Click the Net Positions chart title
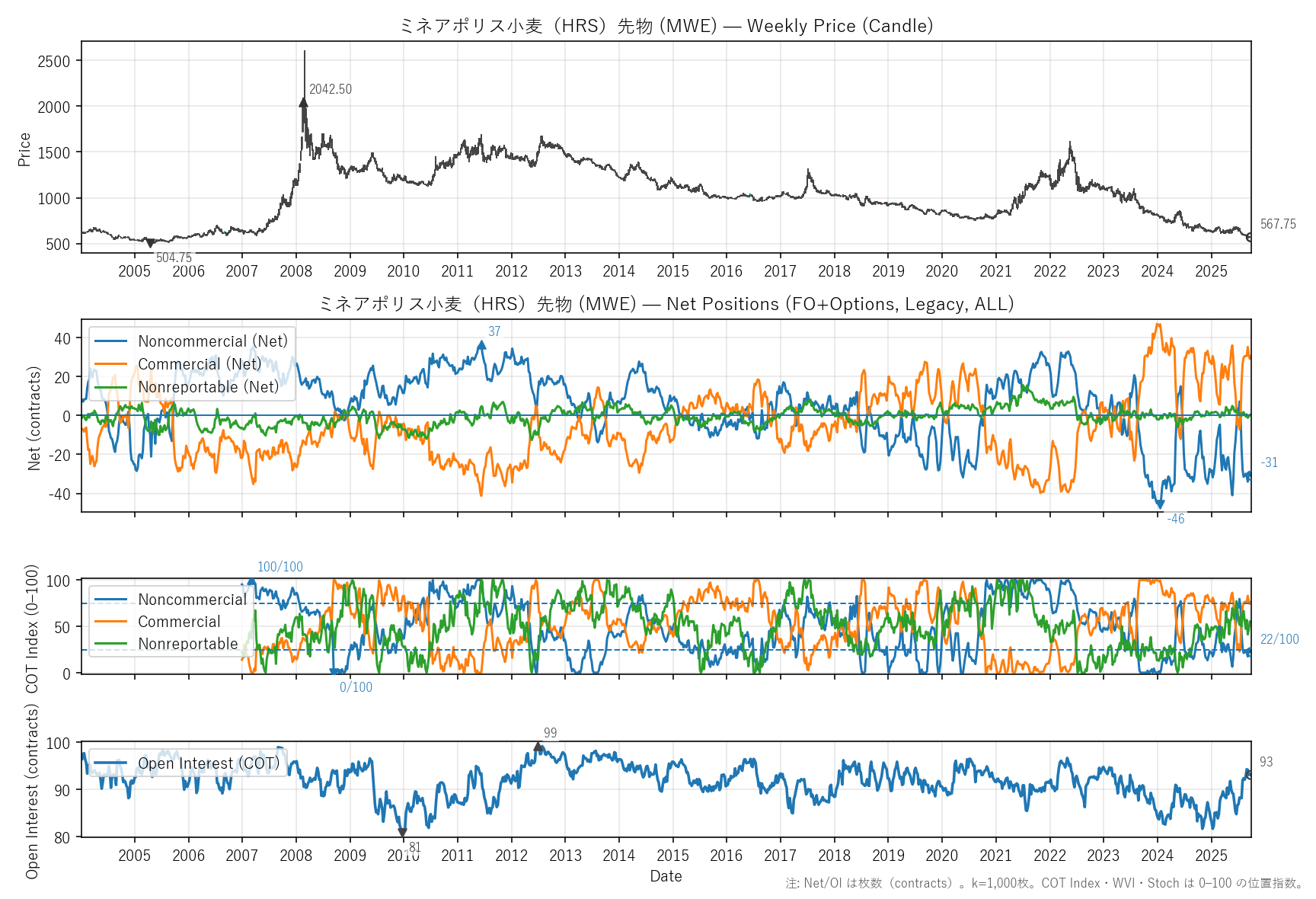1316x899 pixels. point(666,304)
